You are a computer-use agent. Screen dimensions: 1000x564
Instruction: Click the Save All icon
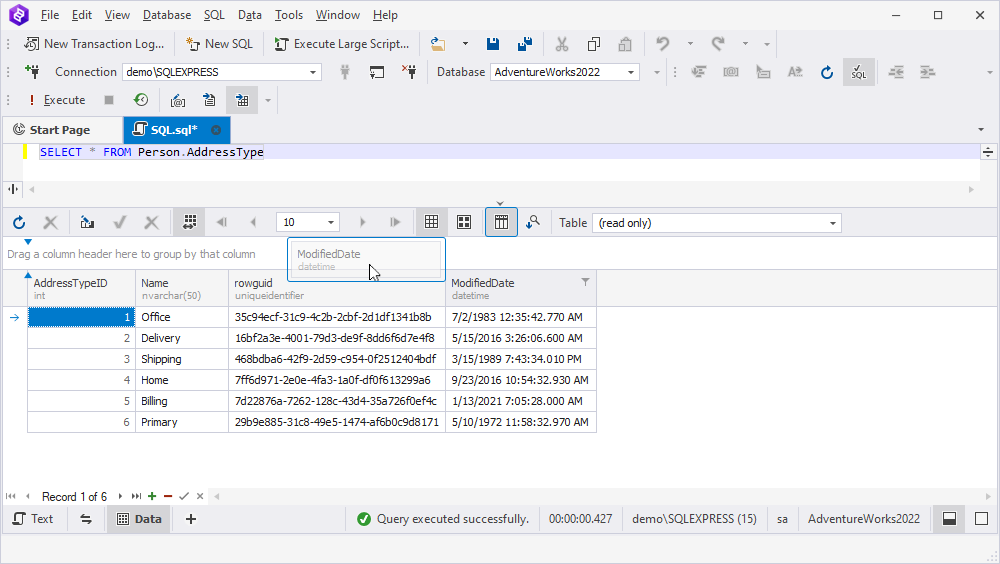[x=525, y=44]
